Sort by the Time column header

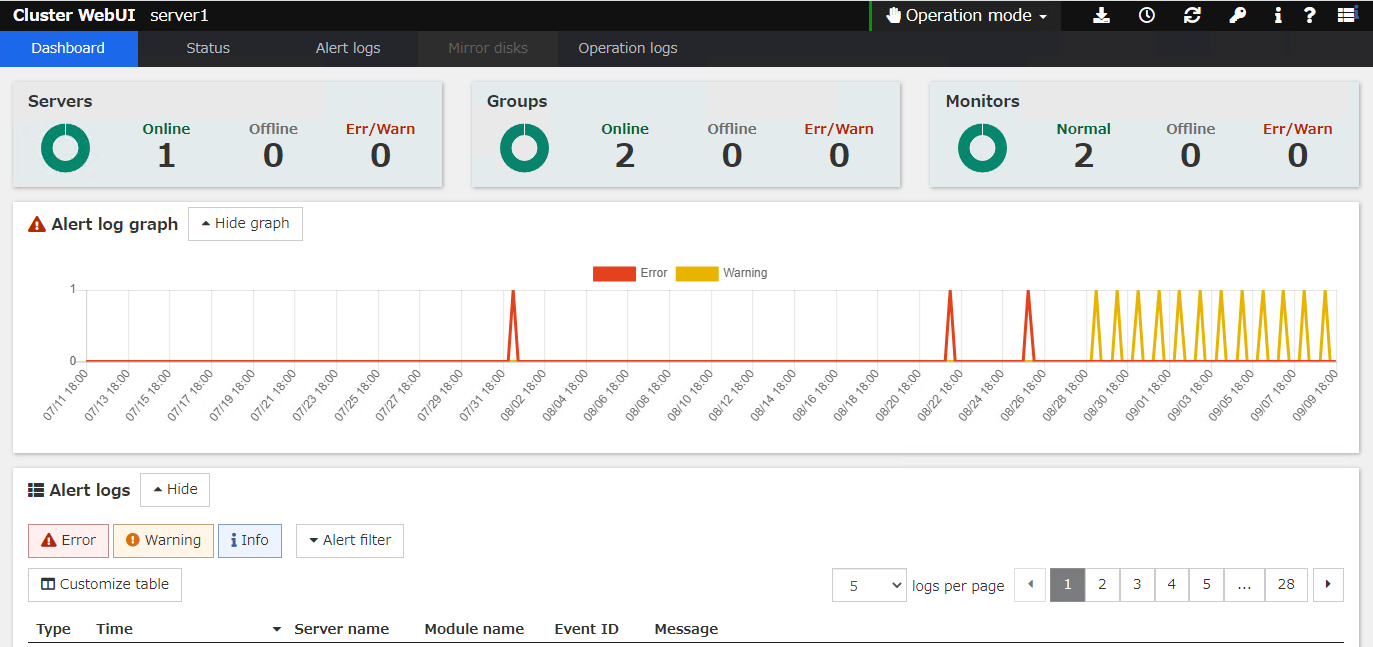point(114,629)
